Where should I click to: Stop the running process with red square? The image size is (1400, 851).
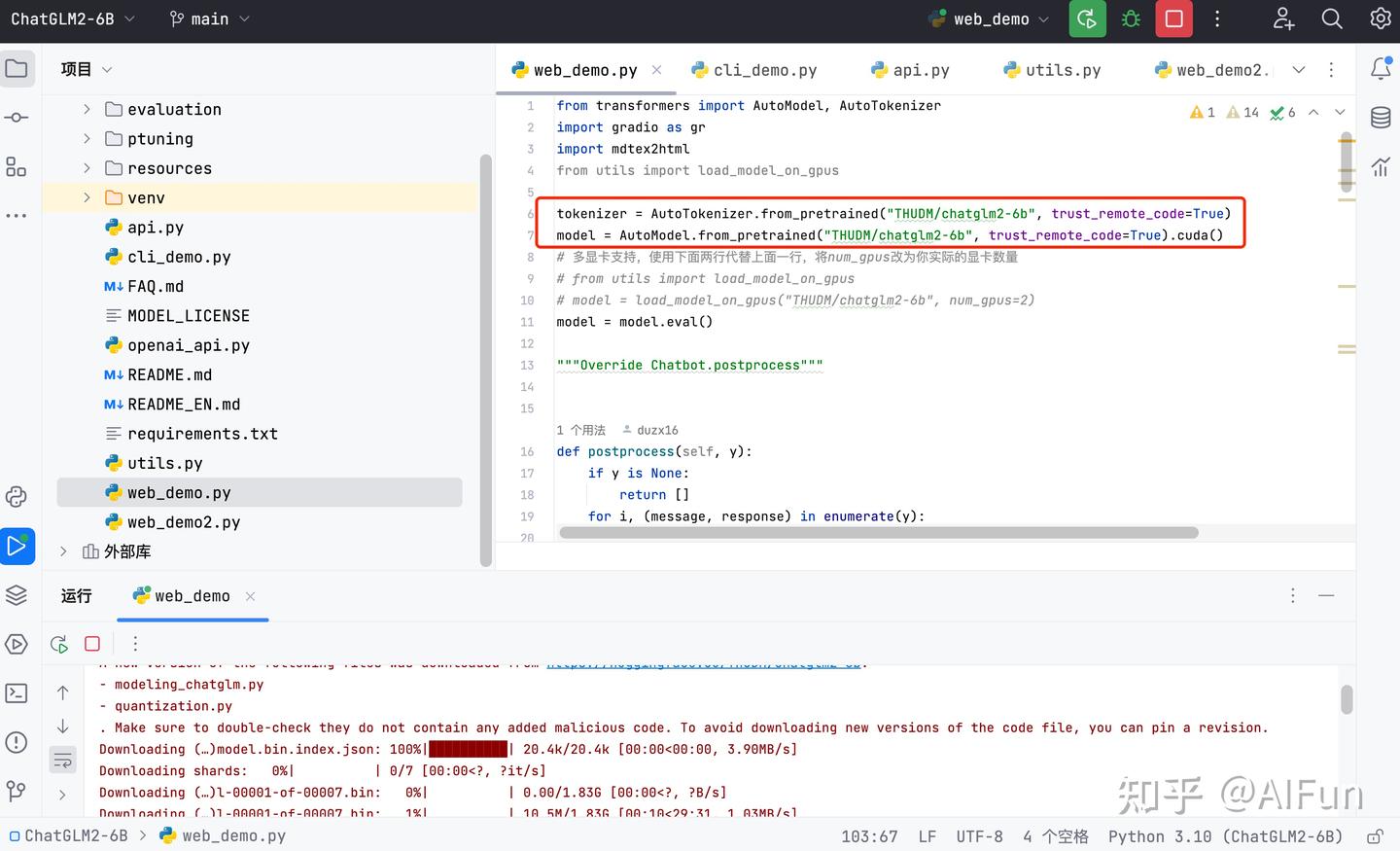[x=1173, y=19]
